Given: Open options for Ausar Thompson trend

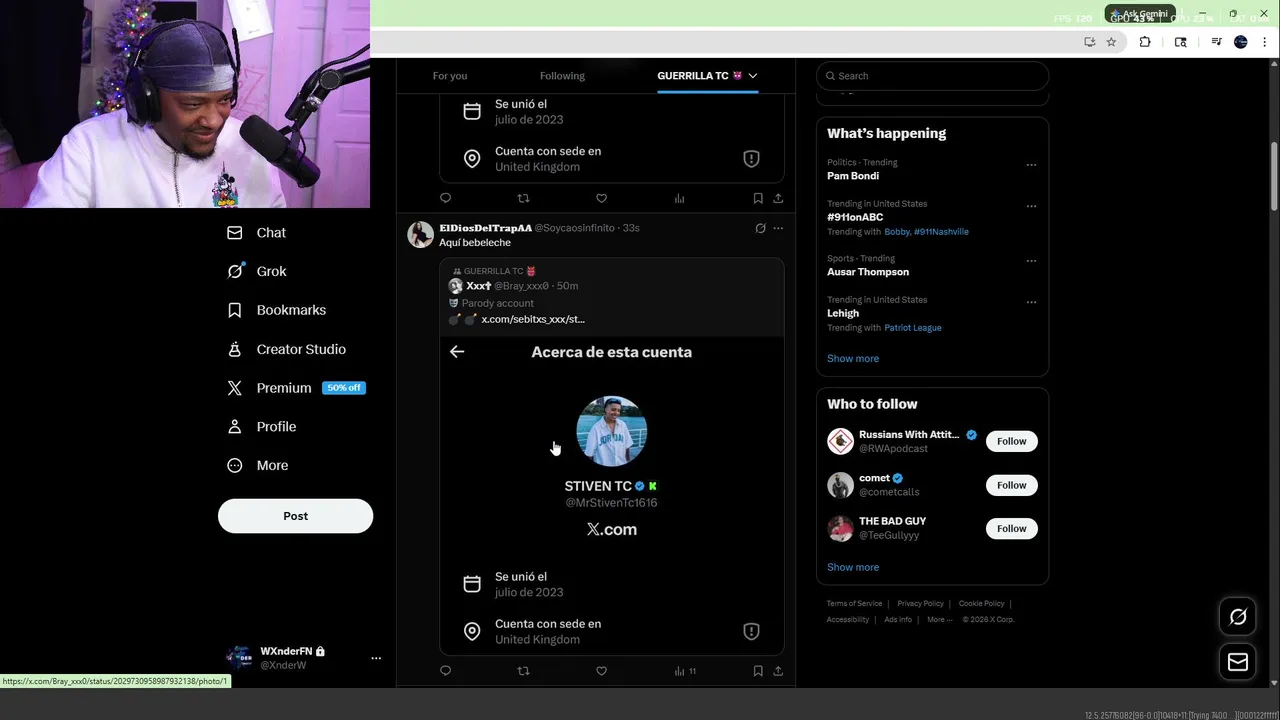Looking at the screenshot, I should [x=1031, y=261].
